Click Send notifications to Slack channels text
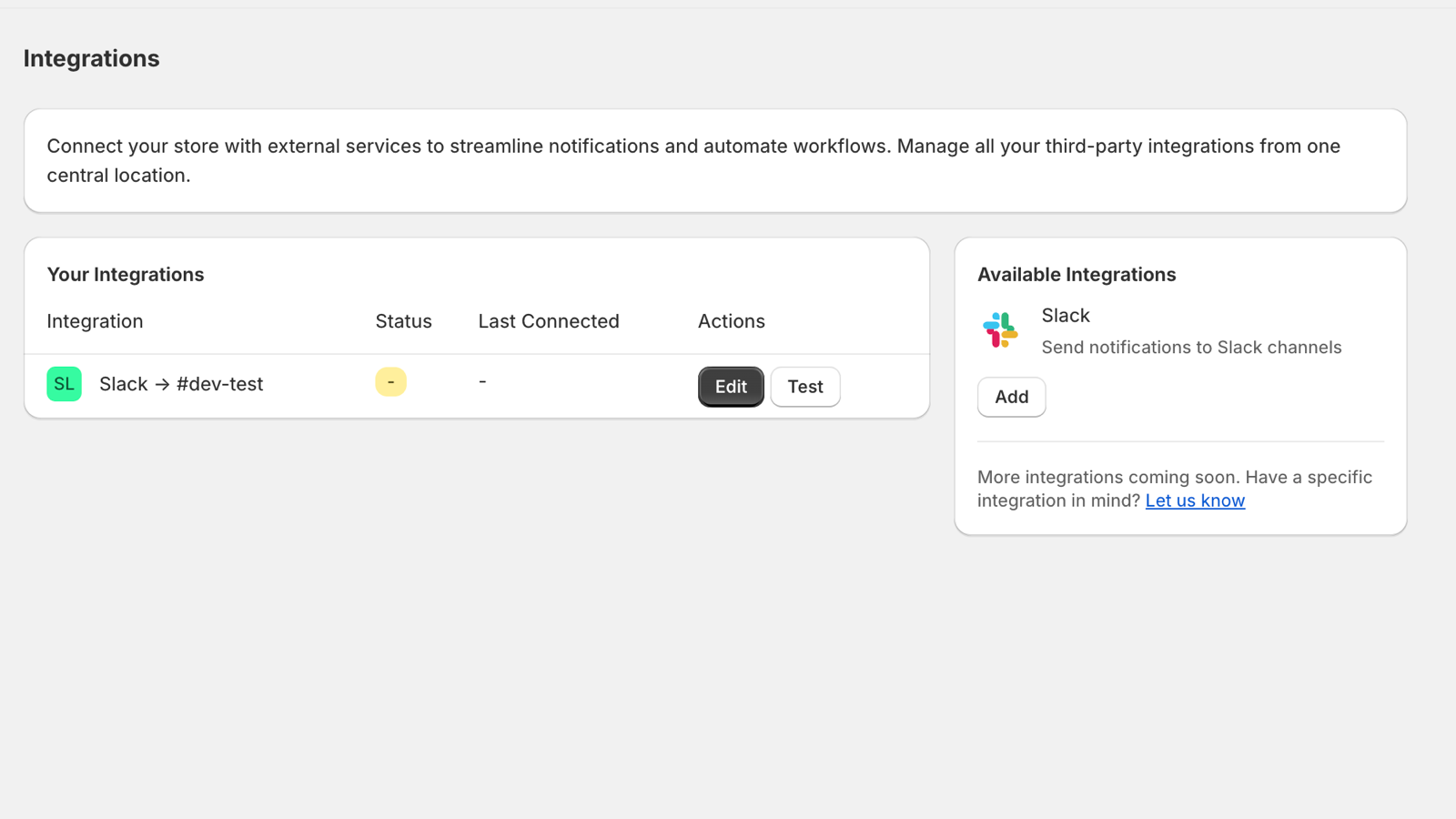This screenshot has height=819, width=1456. point(1191,347)
